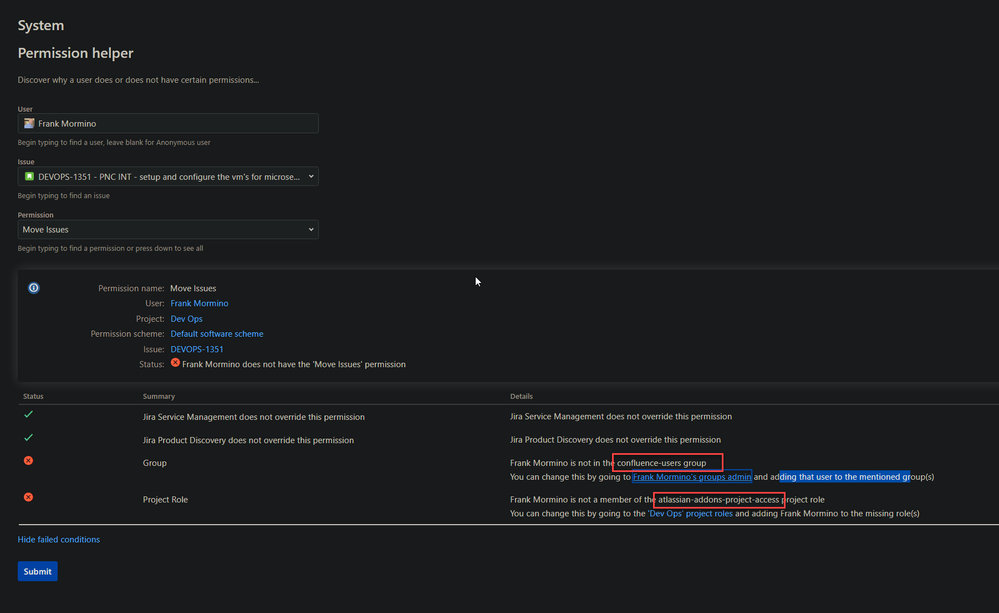Image resolution: width=999 pixels, height=613 pixels.
Task: Open 'Dev Ops' project roles link
Action: coord(690,514)
